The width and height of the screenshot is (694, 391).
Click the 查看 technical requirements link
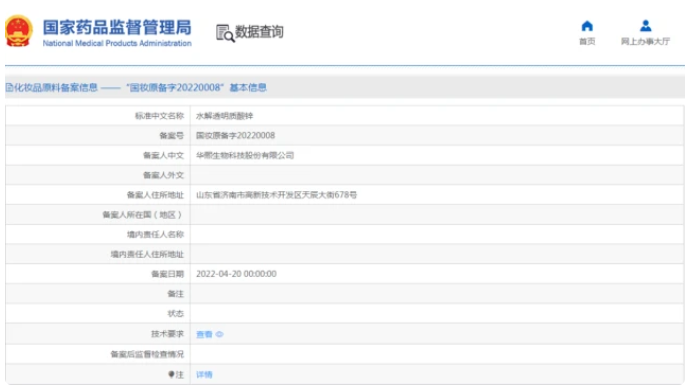(204, 334)
